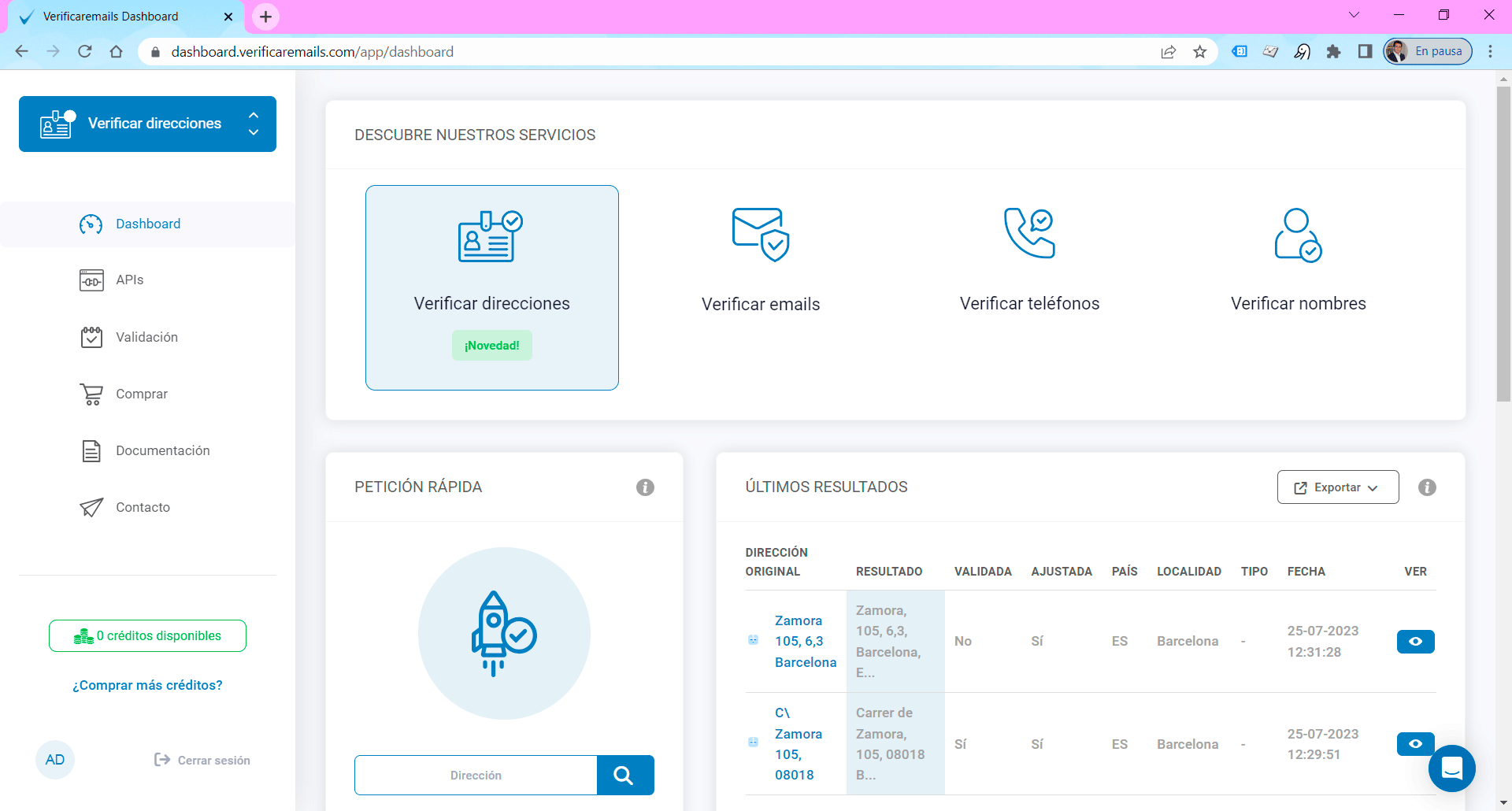Screen dimensions: 1512x811
Task: View details of the 12:31:28 result
Action: [x=1415, y=642]
